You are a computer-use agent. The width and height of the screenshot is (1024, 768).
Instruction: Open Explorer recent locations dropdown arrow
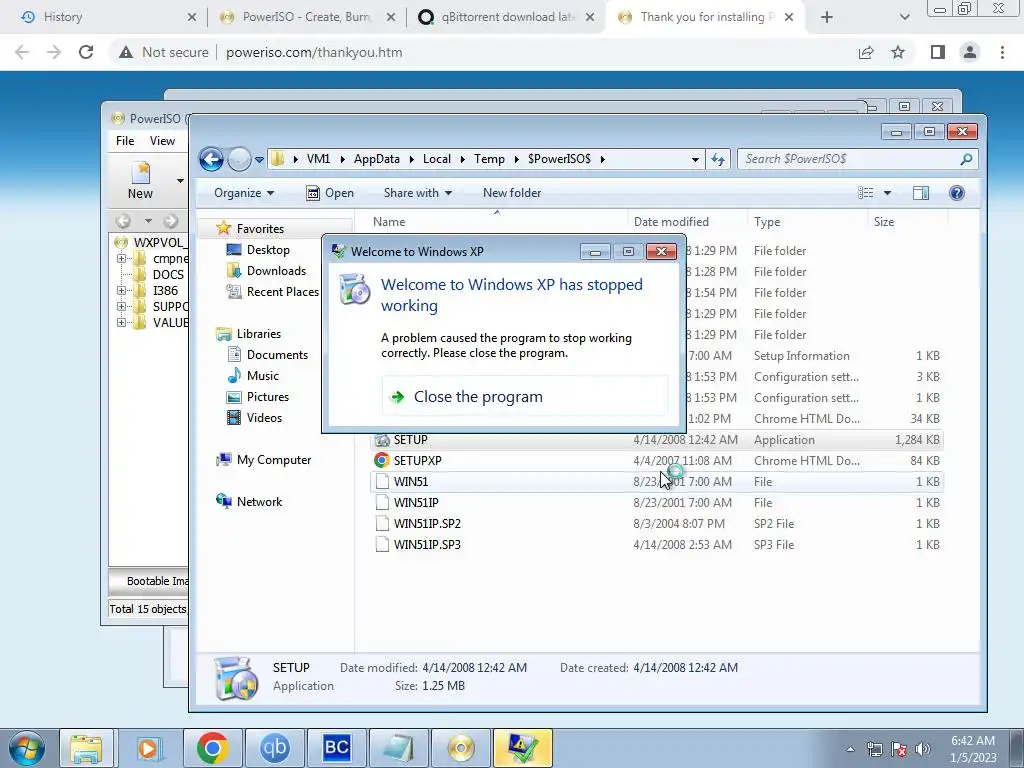click(259, 159)
